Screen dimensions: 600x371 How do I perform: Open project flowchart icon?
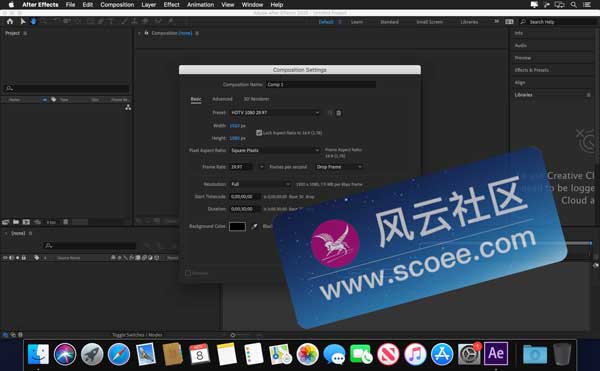[128, 107]
